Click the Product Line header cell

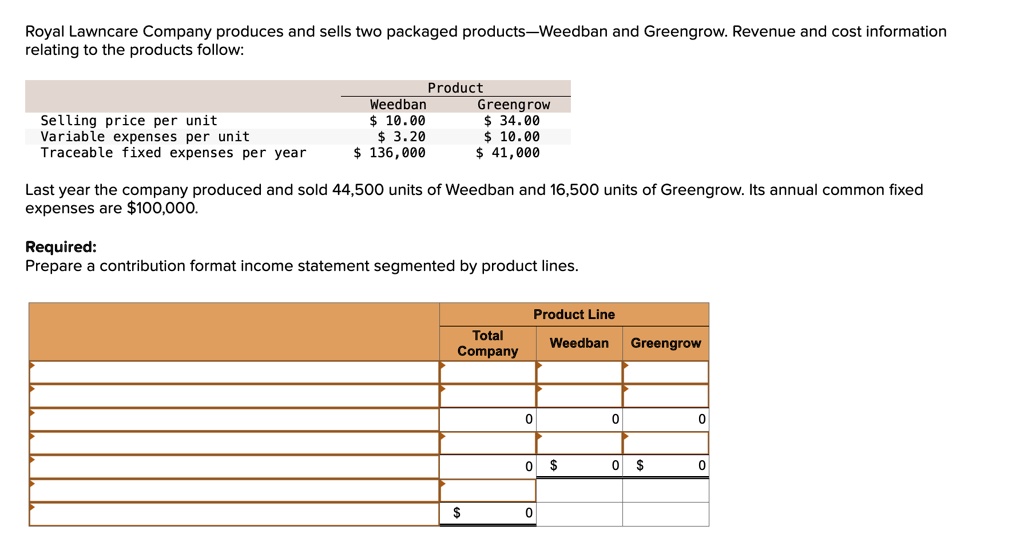(x=574, y=314)
